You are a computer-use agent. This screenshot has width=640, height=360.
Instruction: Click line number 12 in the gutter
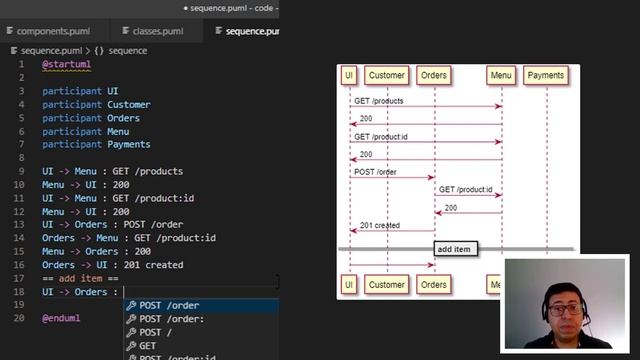[19, 211]
